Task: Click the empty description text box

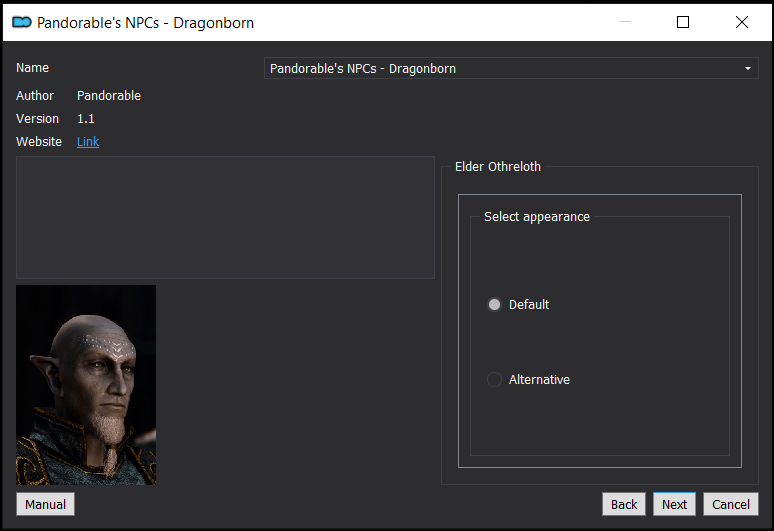Action: (225, 218)
